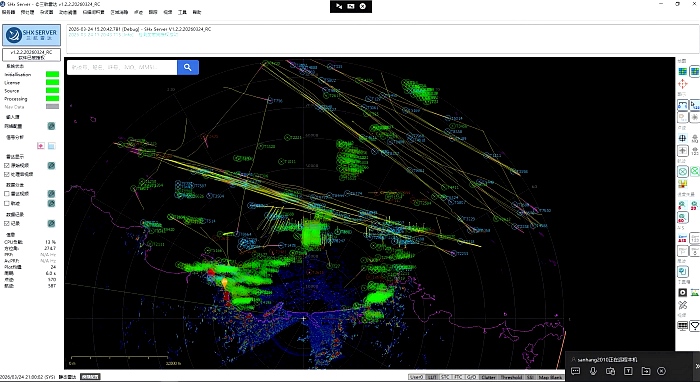Click the green Initialisation status indicator
700x382 pixels.
coord(52,75)
